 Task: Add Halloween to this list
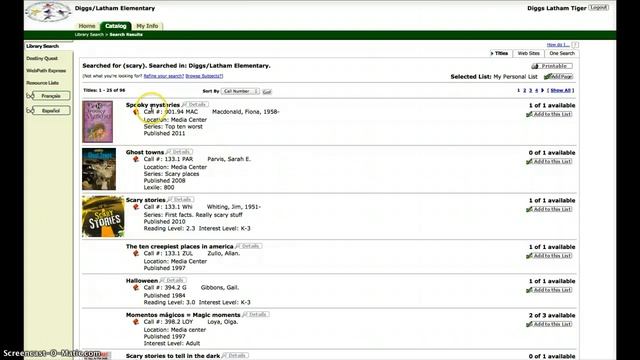point(549,290)
